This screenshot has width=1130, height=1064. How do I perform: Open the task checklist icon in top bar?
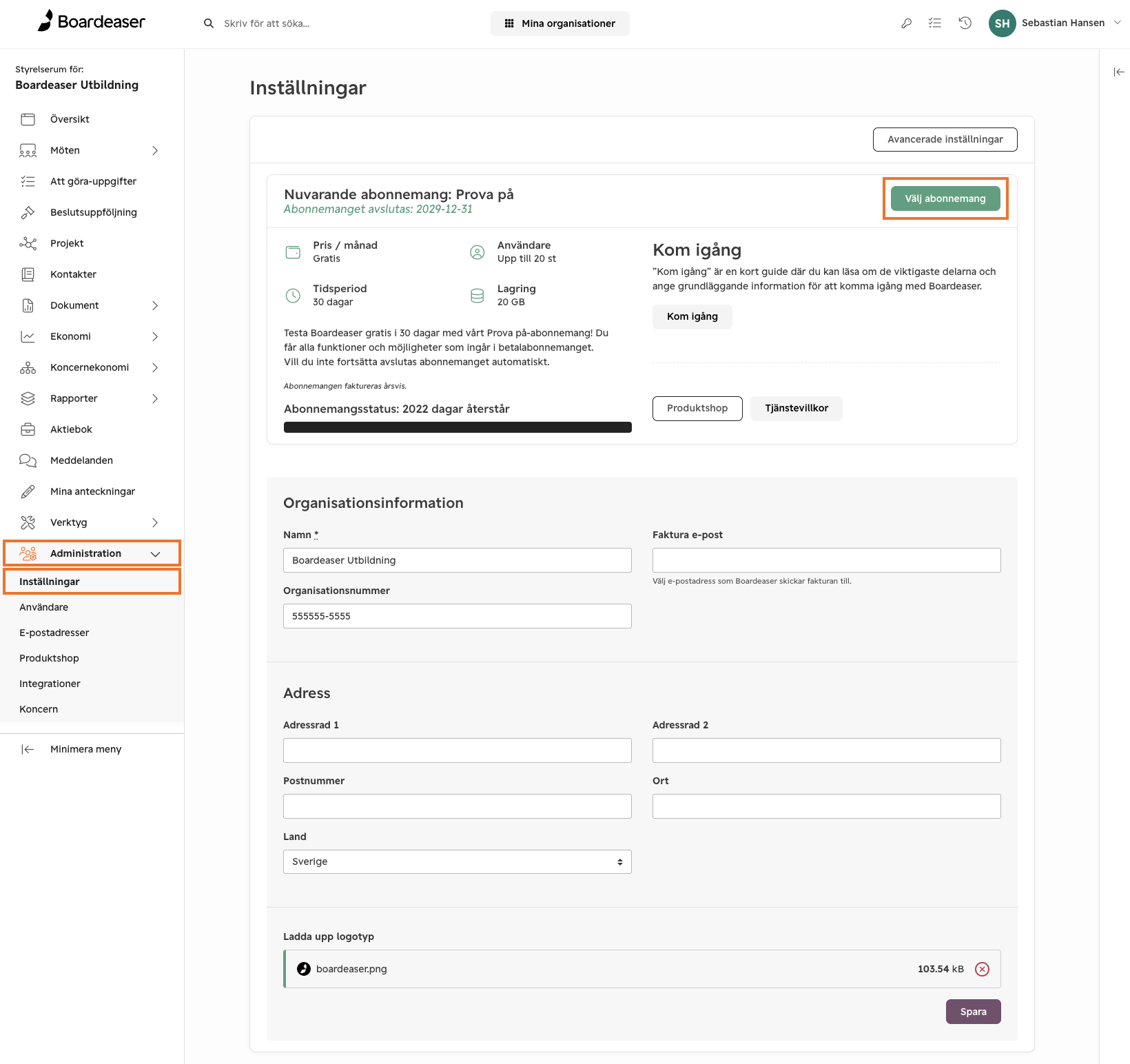pyautogui.click(x=935, y=23)
